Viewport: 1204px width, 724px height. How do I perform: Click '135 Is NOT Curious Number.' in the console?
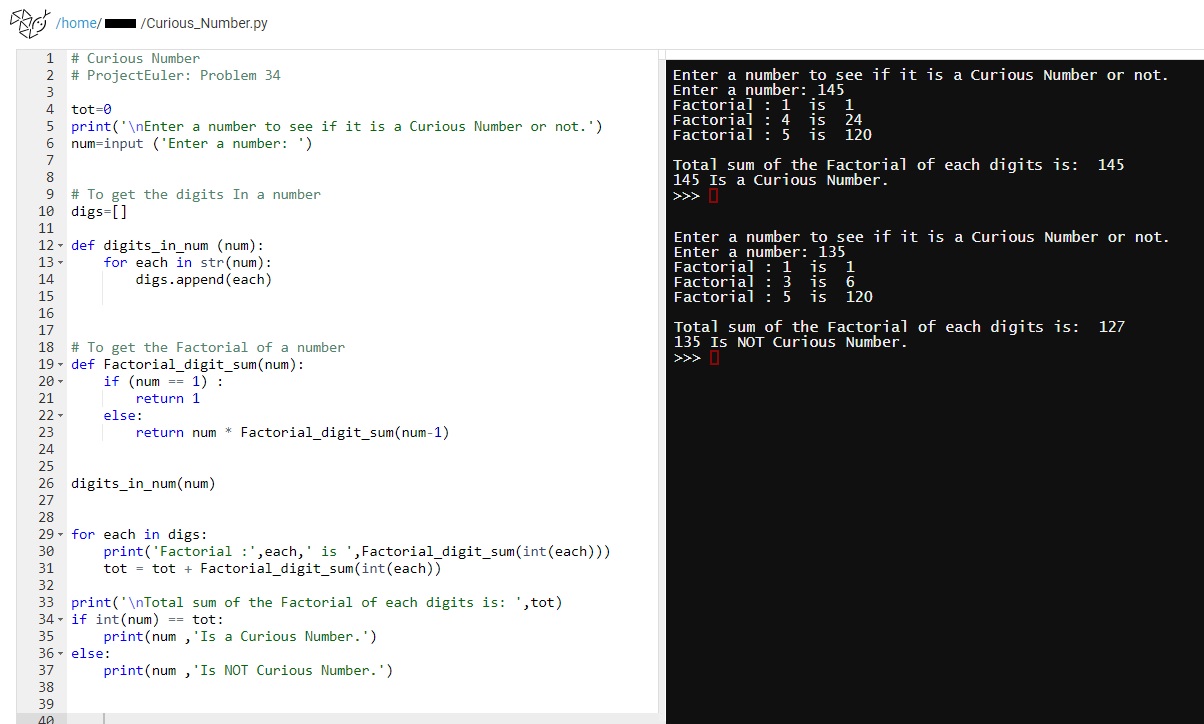pyautogui.click(x=791, y=342)
